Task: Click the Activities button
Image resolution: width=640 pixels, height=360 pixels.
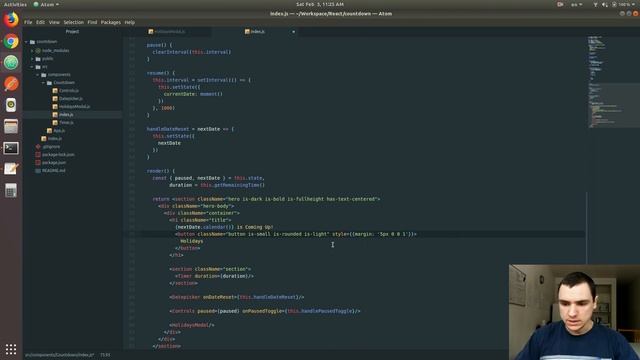Action: pyautogui.click(x=15, y=4)
